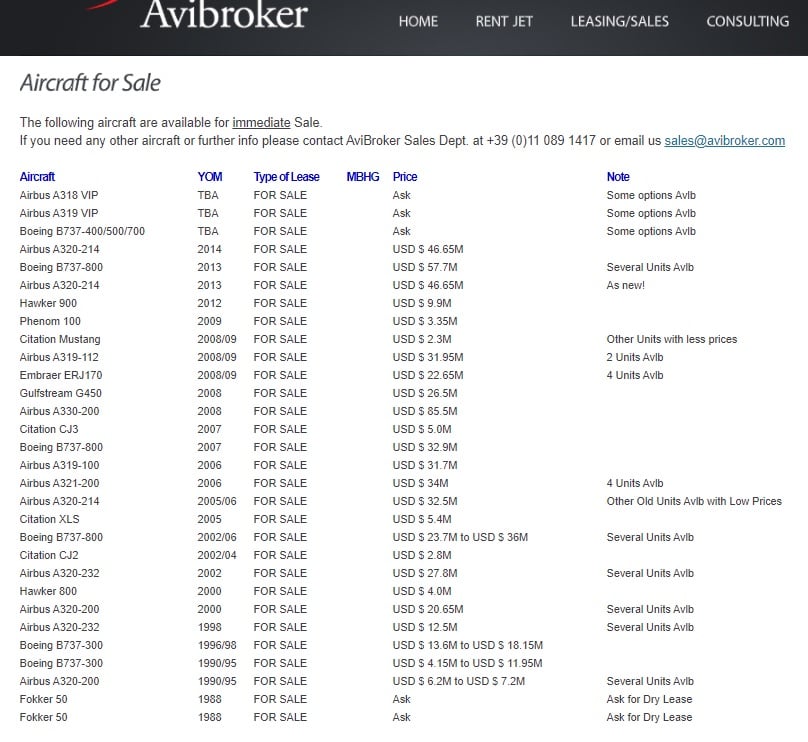Click the price "USD $ 3.35M"

[x=425, y=322]
